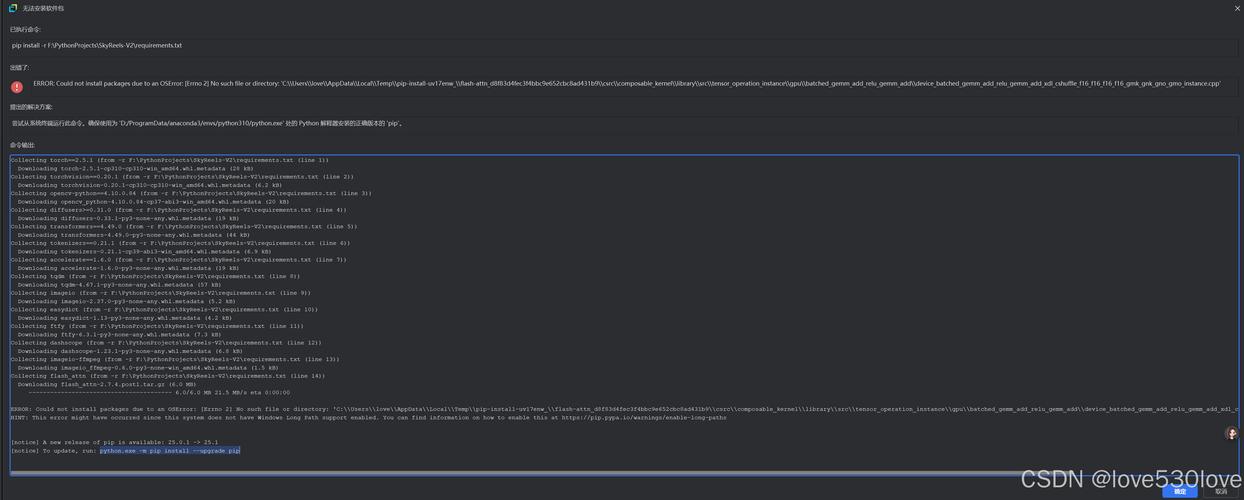1244x500 pixels.
Task: Click the 'Collecting accelerate==1.6.0' output line
Action: [178, 260]
